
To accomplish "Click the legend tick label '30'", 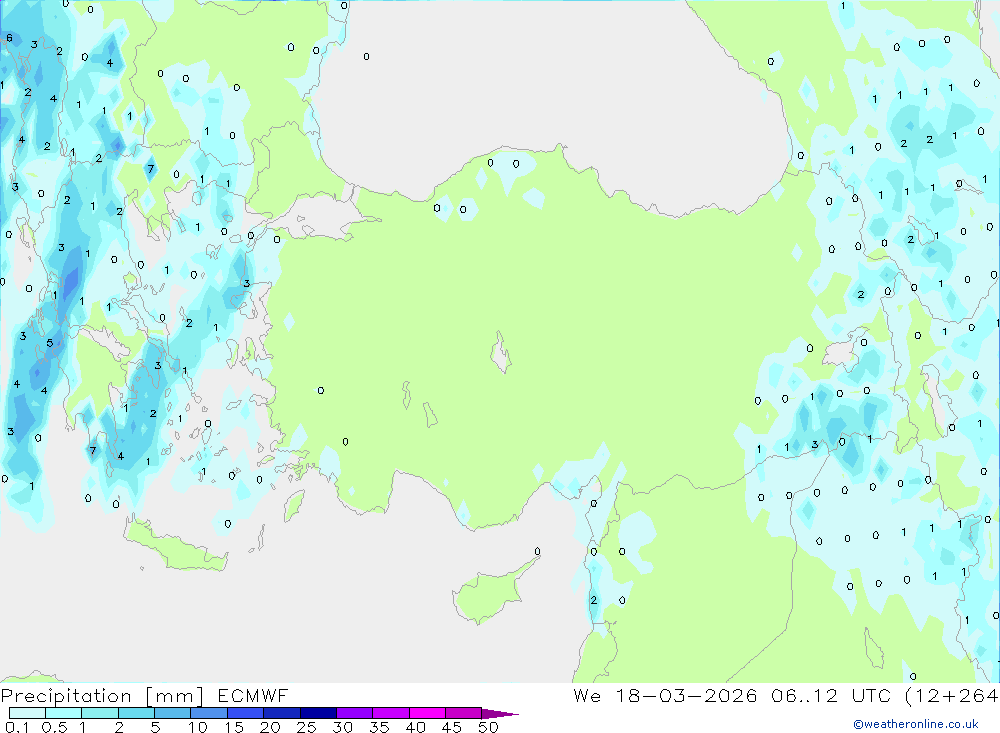I will click(342, 727).
